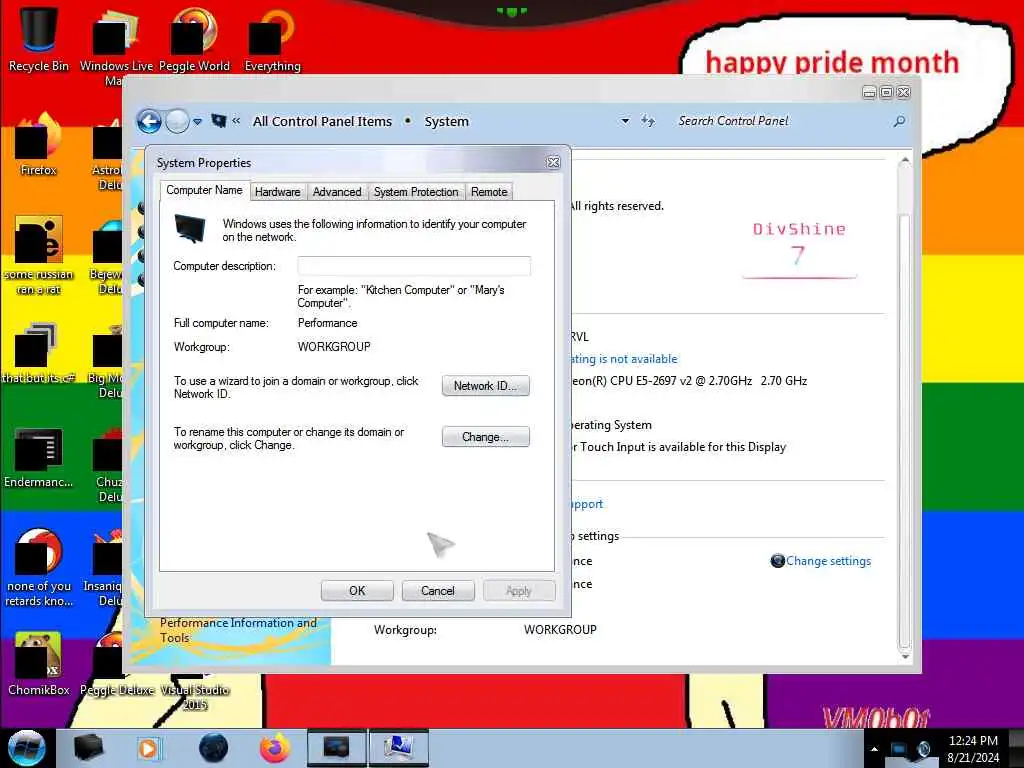The height and width of the screenshot is (768, 1024).
Task: Click the Control Panel address bar icon
Action: 219,121
